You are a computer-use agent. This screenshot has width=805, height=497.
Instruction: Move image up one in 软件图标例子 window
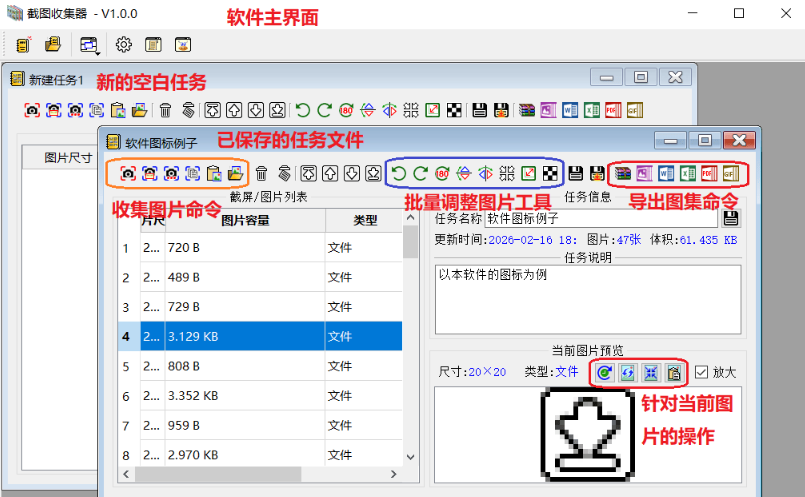click(330, 174)
